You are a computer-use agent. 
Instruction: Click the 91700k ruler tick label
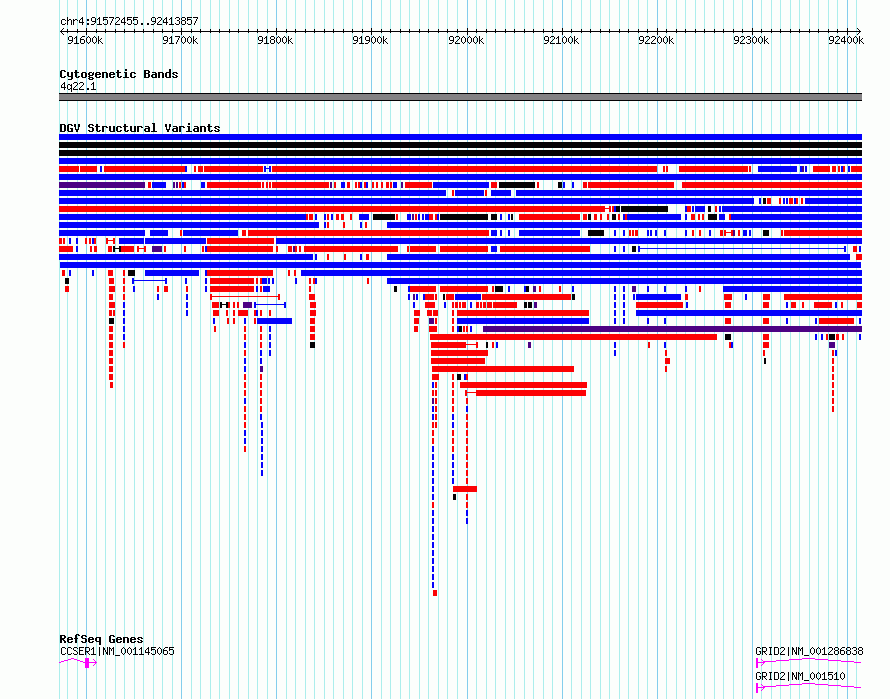click(180, 40)
